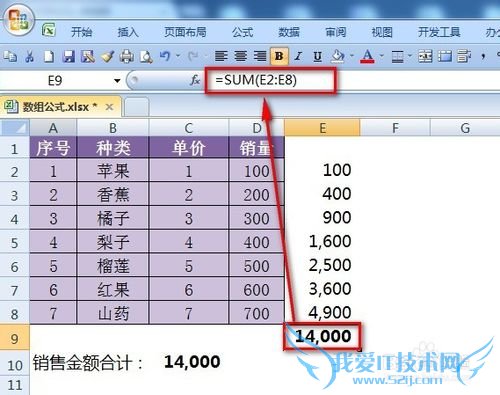Apply the comma number style
This screenshot has width=500, height=395.
coord(483,56)
